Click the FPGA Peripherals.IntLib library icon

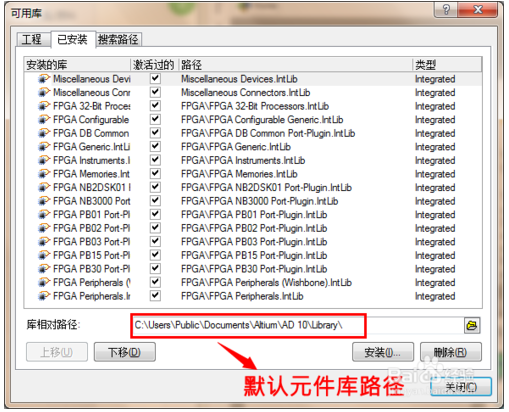pyautogui.click(x=43, y=296)
